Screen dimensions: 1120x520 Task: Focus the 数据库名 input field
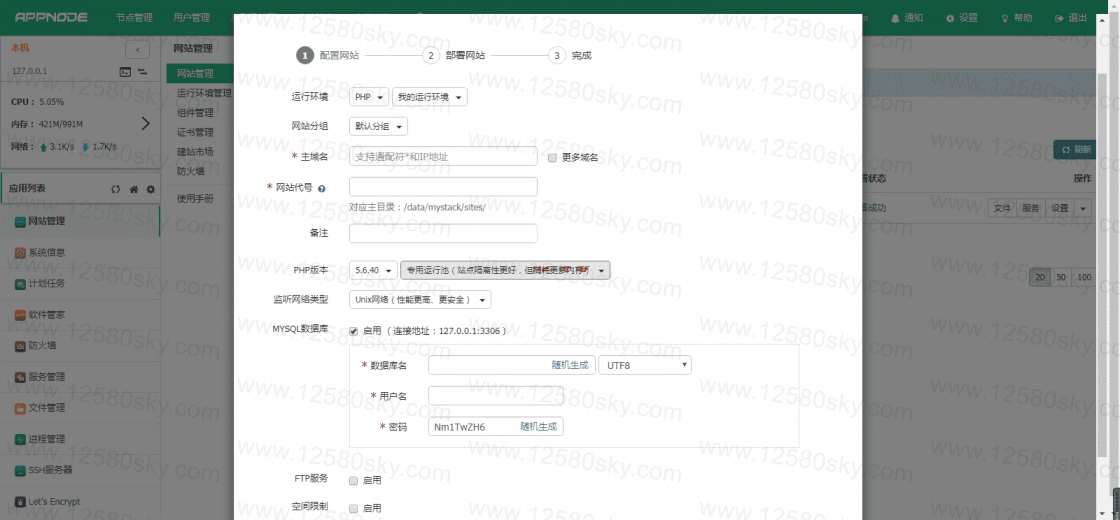point(512,365)
